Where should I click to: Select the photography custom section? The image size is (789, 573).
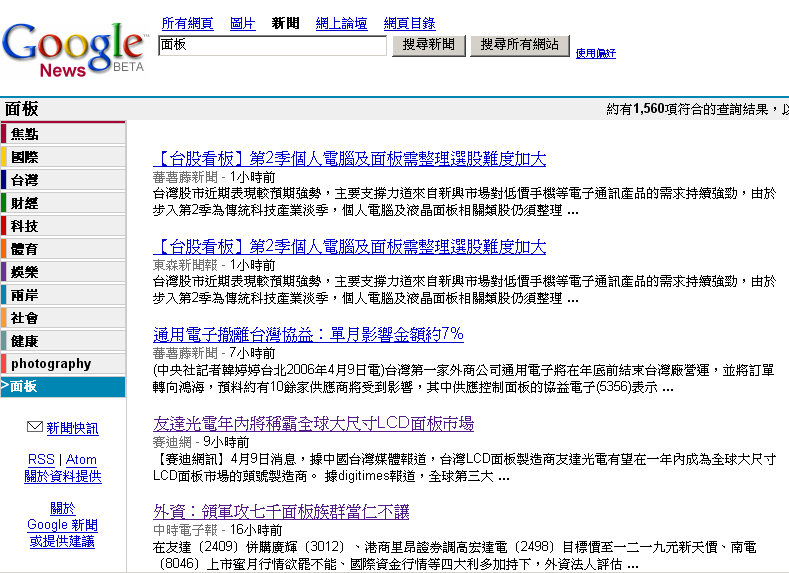tap(63, 364)
